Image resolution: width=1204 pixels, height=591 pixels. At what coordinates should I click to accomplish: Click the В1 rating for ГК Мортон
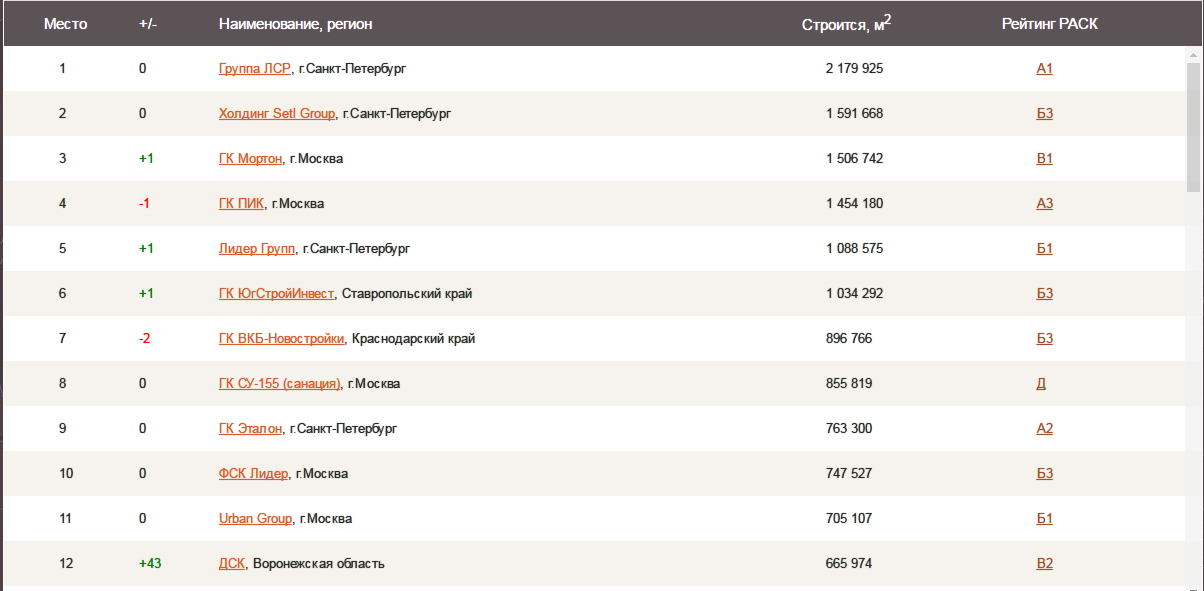pos(1045,159)
